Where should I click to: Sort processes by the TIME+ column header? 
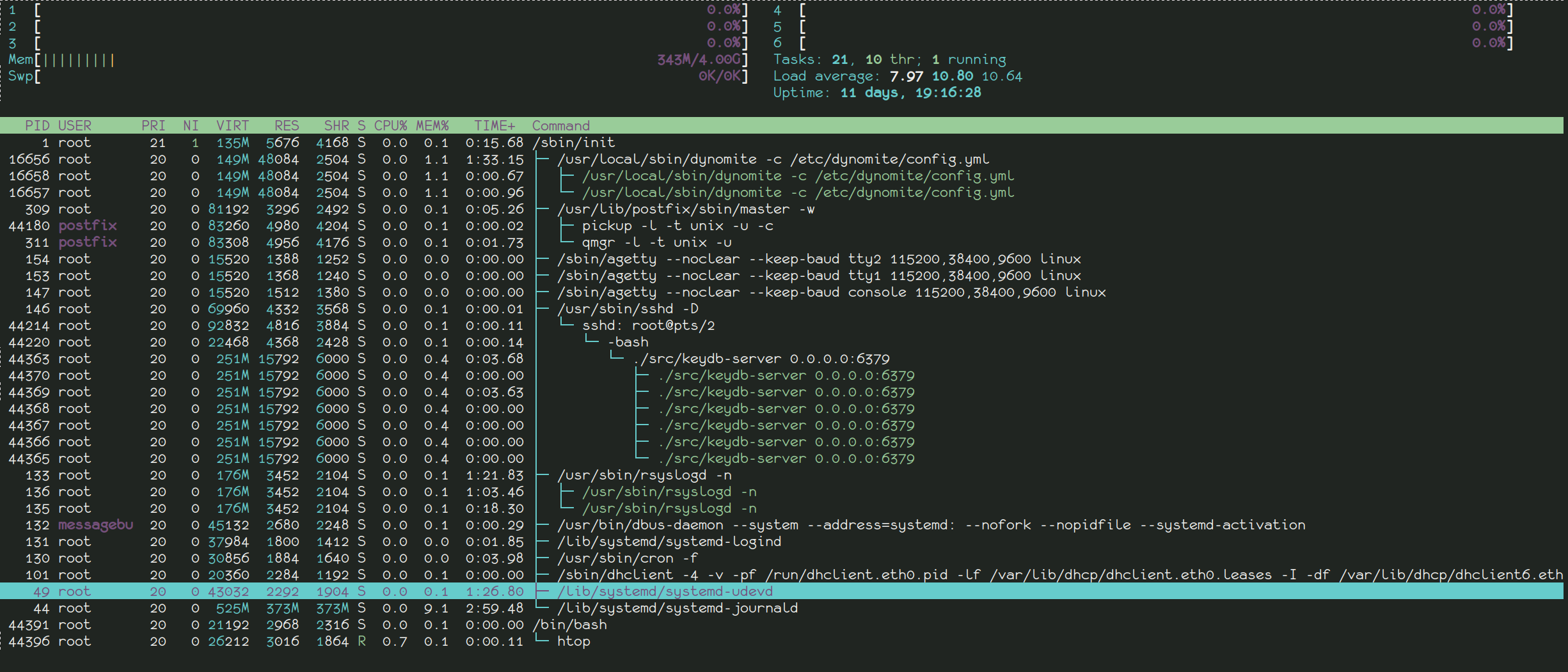(x=493, y=125)
